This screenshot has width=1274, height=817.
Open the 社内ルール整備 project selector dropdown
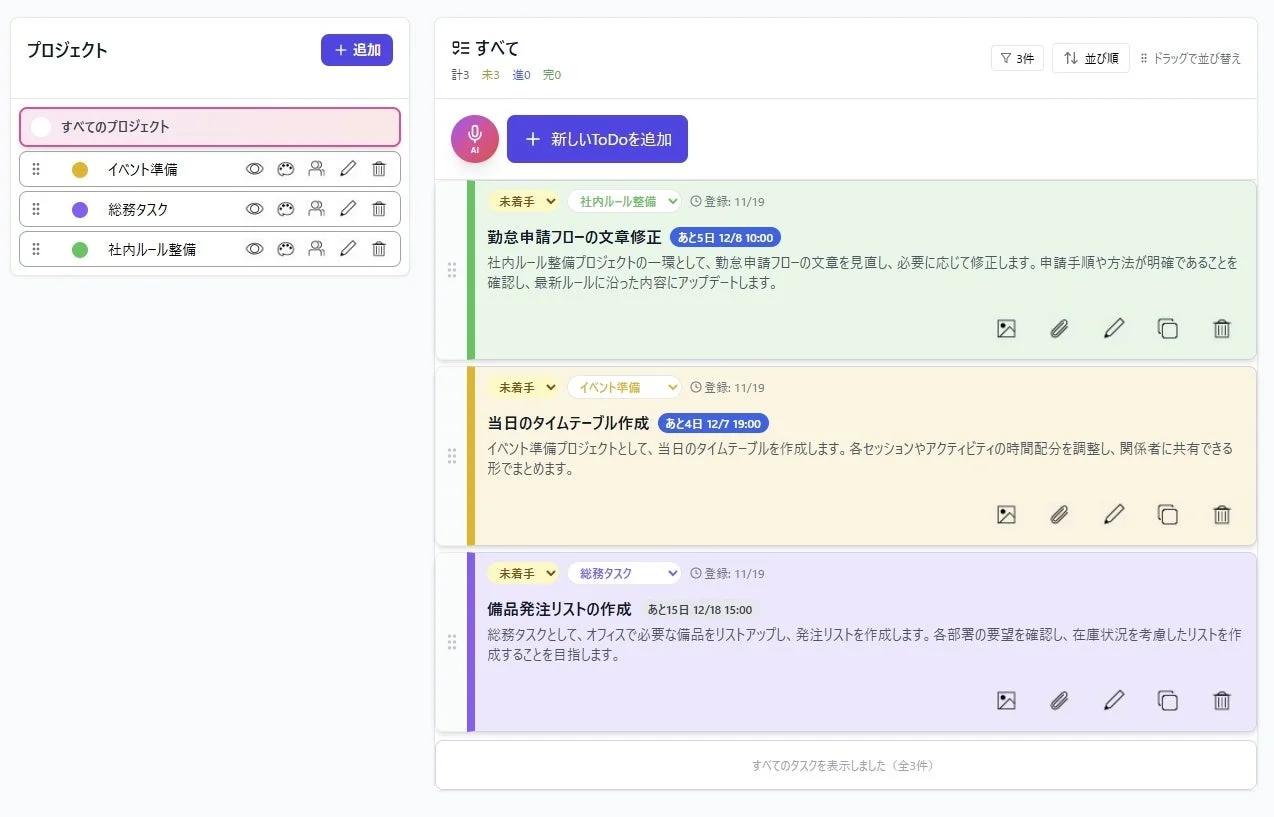(624, 201)
